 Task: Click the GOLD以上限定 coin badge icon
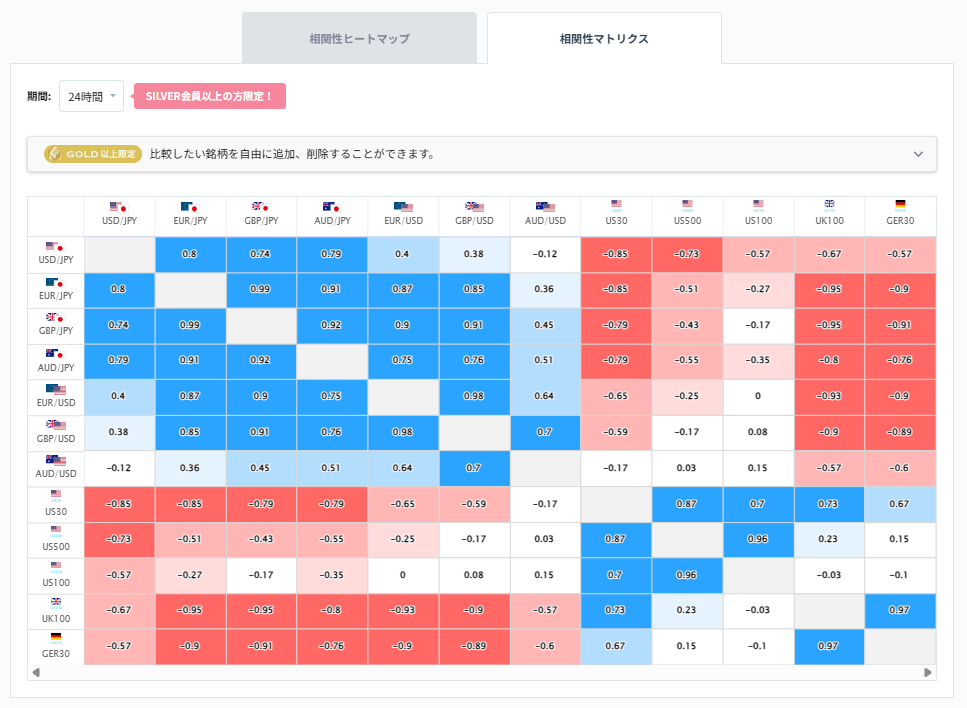pyautogui.click(x=57, y=154)
